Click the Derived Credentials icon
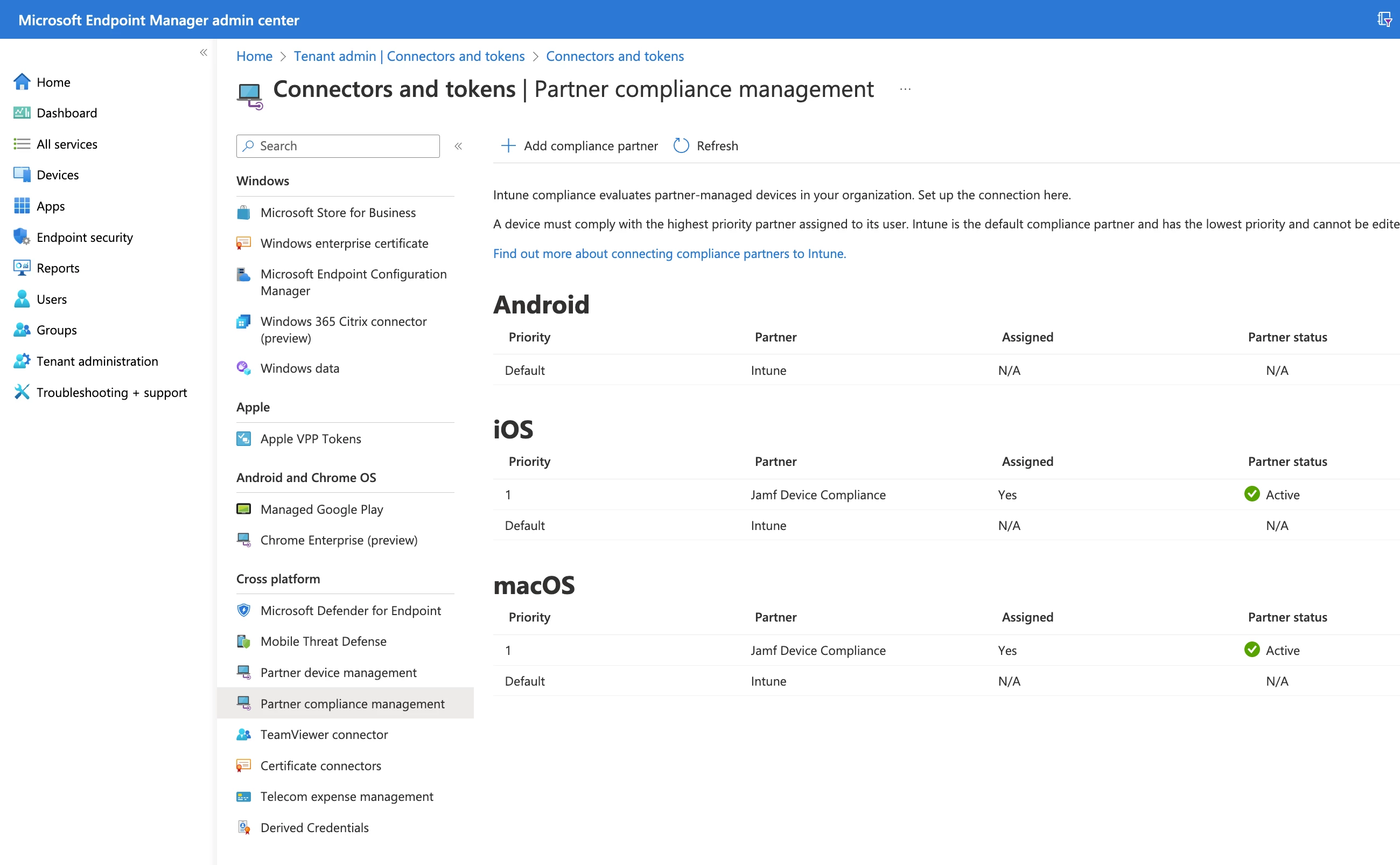 tap(243, 828)
